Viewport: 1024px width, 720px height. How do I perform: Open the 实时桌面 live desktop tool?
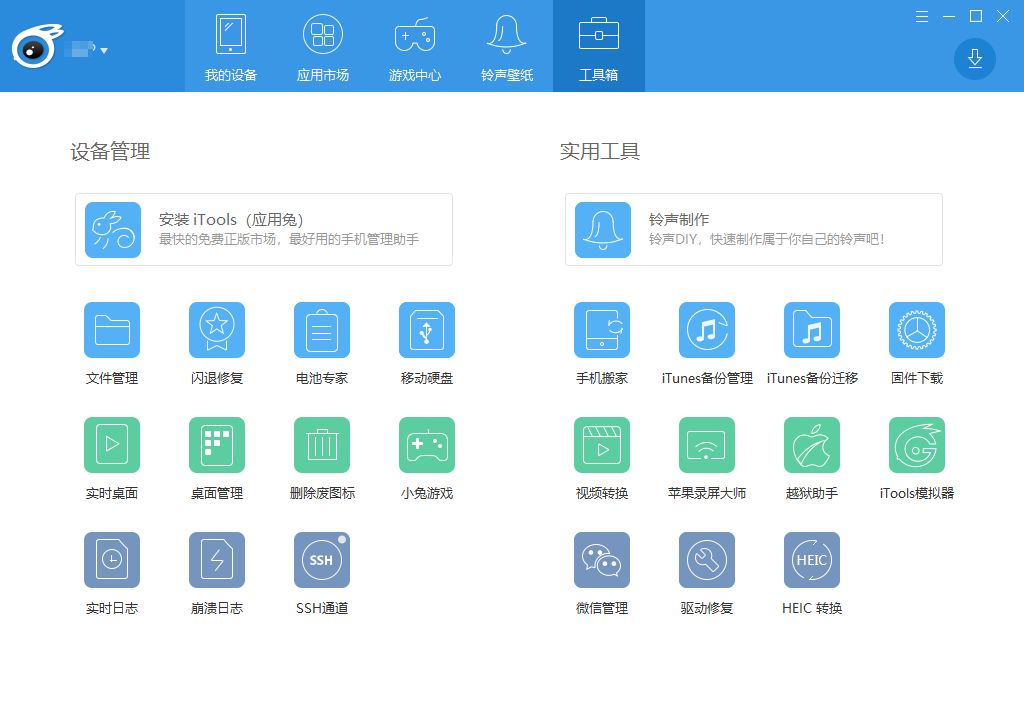point(112,446)
